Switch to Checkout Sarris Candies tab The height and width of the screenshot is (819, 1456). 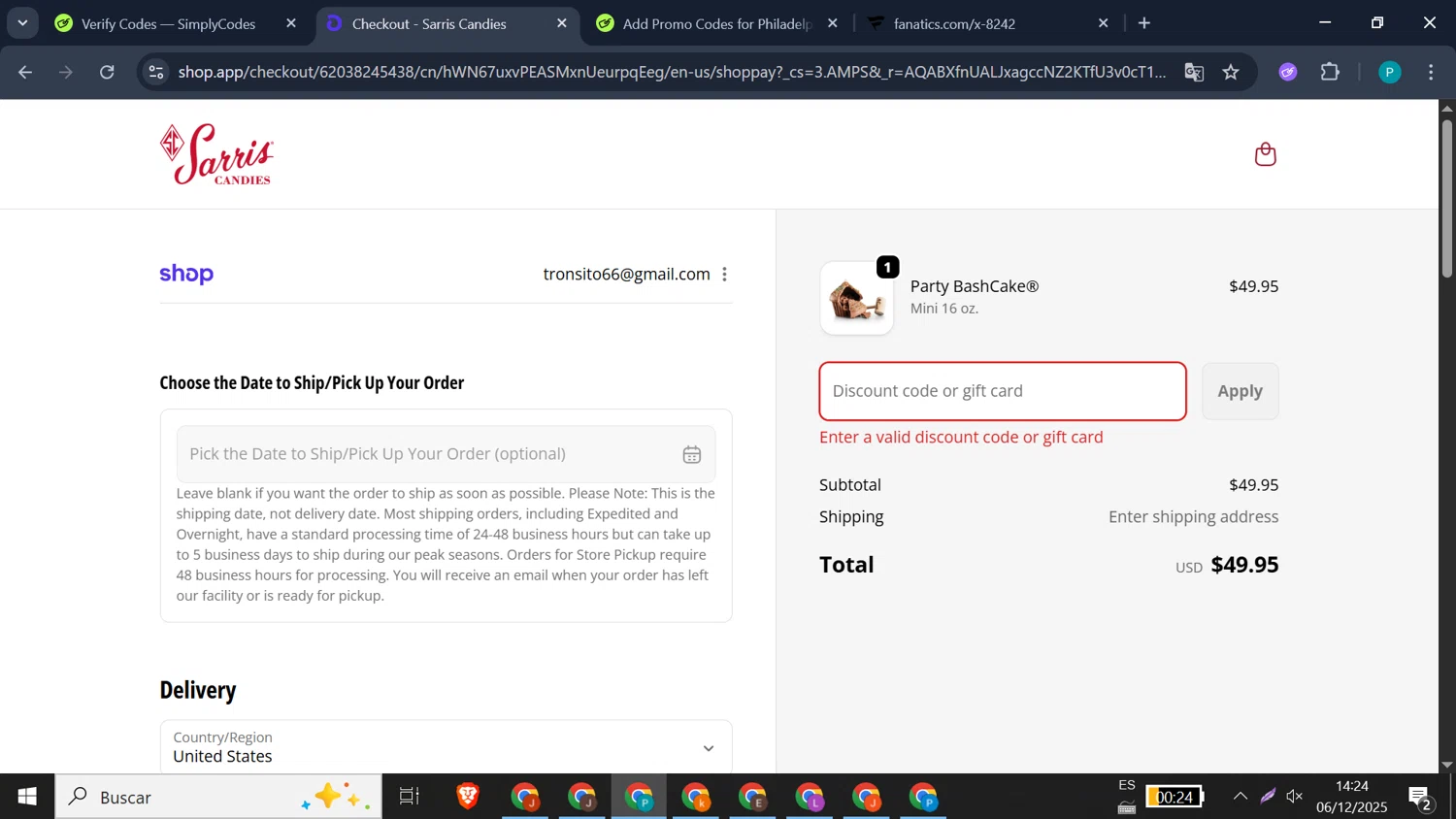point(429,23)
